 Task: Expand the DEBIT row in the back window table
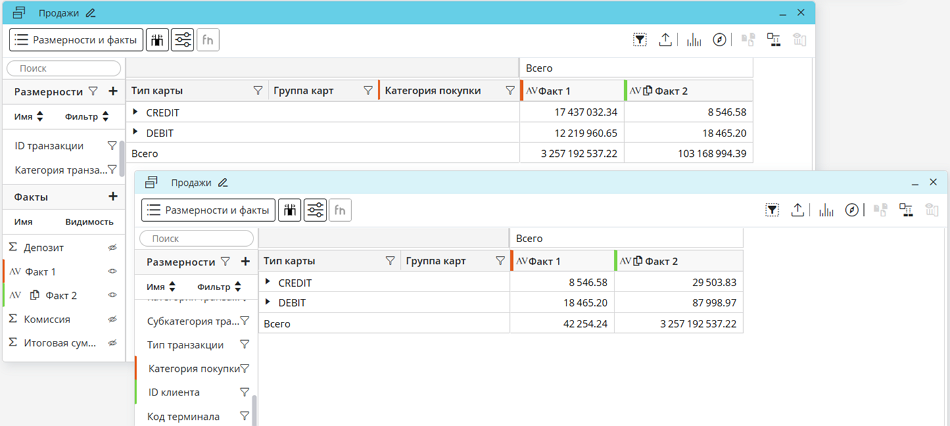[x=136, y=132]
